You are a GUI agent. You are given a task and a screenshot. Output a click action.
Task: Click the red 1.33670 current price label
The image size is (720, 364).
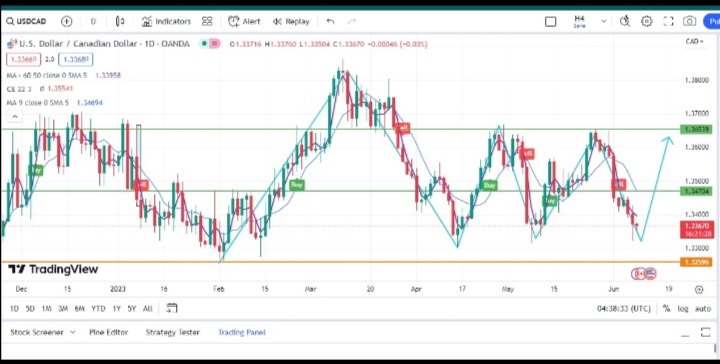coord(697,230)
